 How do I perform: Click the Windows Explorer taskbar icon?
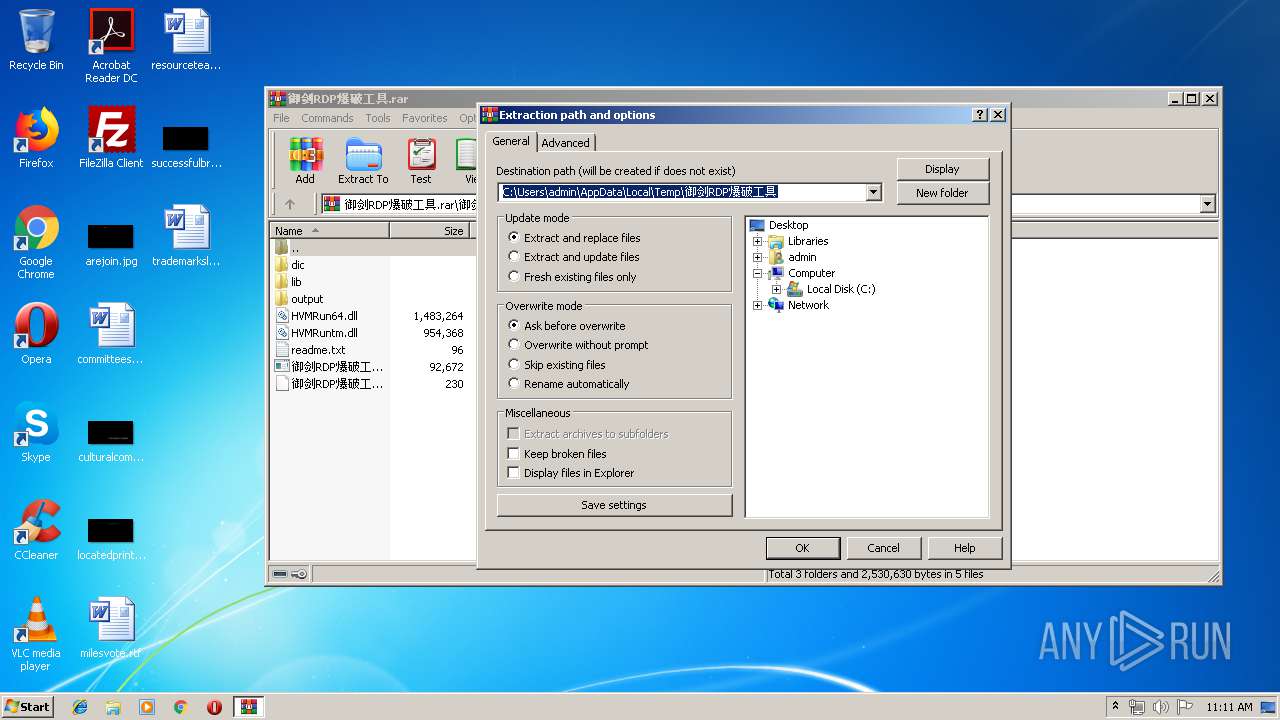pyautogui.click(x=113, y=707)
